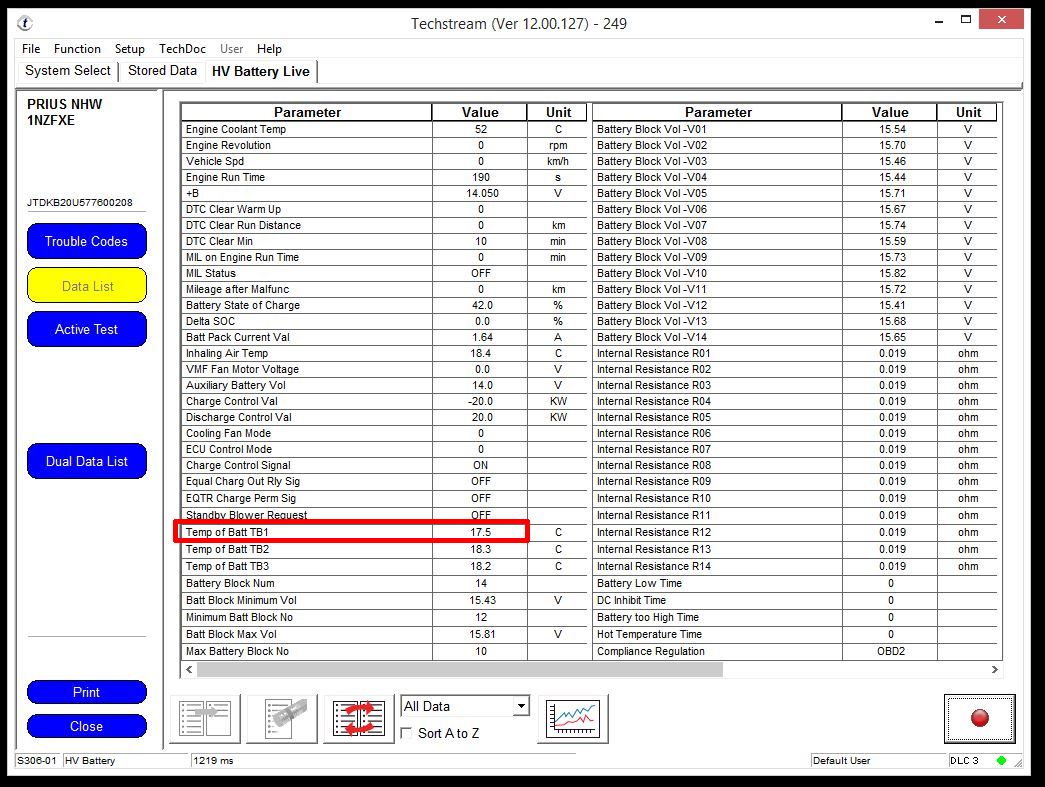Open the graph view icon
This screenshot has height=787, width=1045.
(x=572, y=718)
